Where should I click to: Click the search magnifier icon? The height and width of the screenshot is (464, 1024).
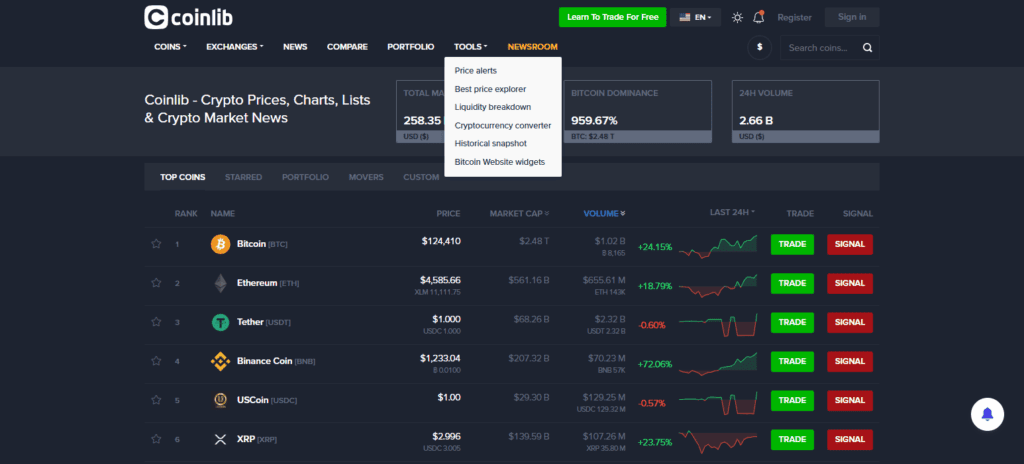(867, 47)
